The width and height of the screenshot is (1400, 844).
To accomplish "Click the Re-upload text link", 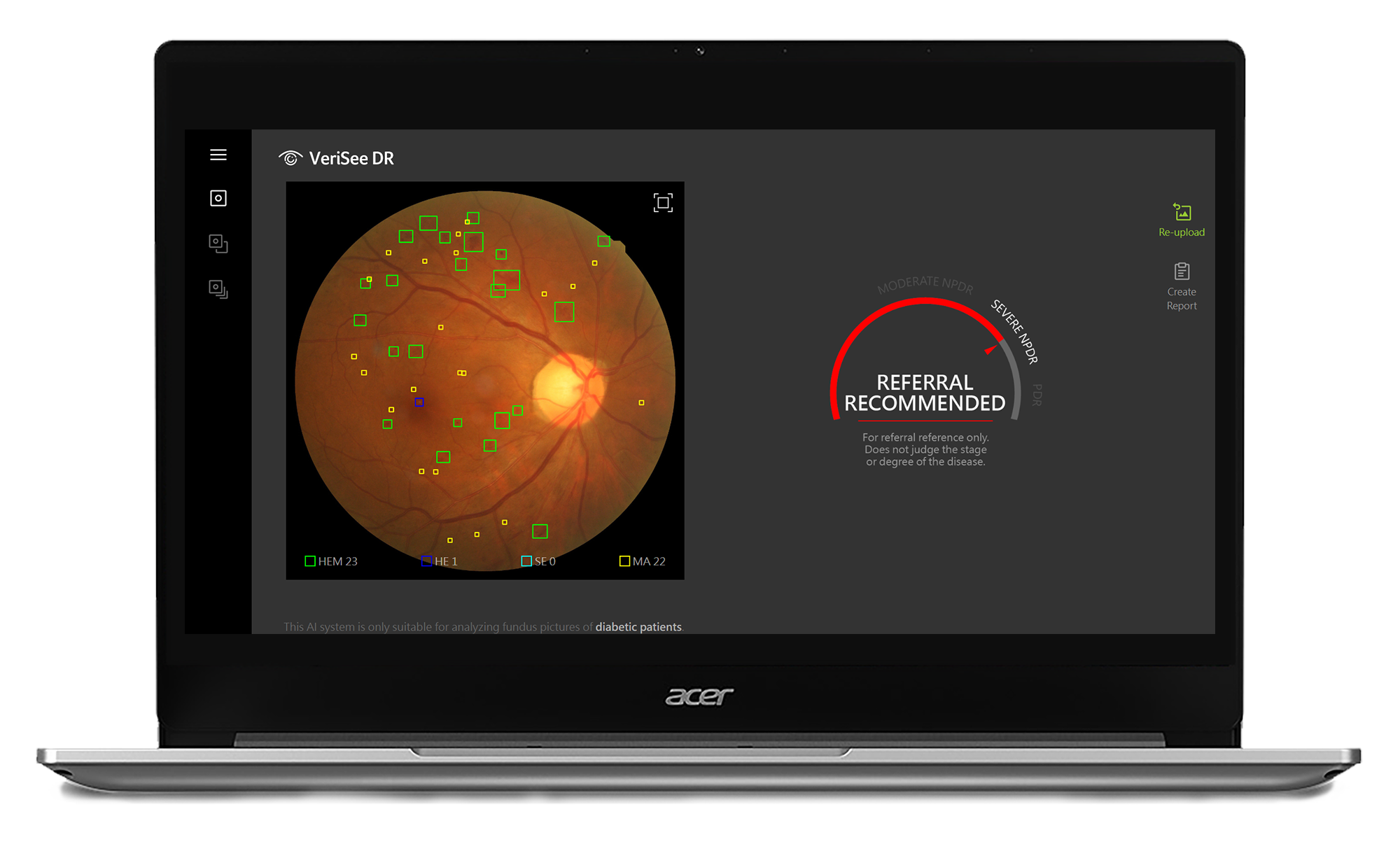I will [1181, 232].
